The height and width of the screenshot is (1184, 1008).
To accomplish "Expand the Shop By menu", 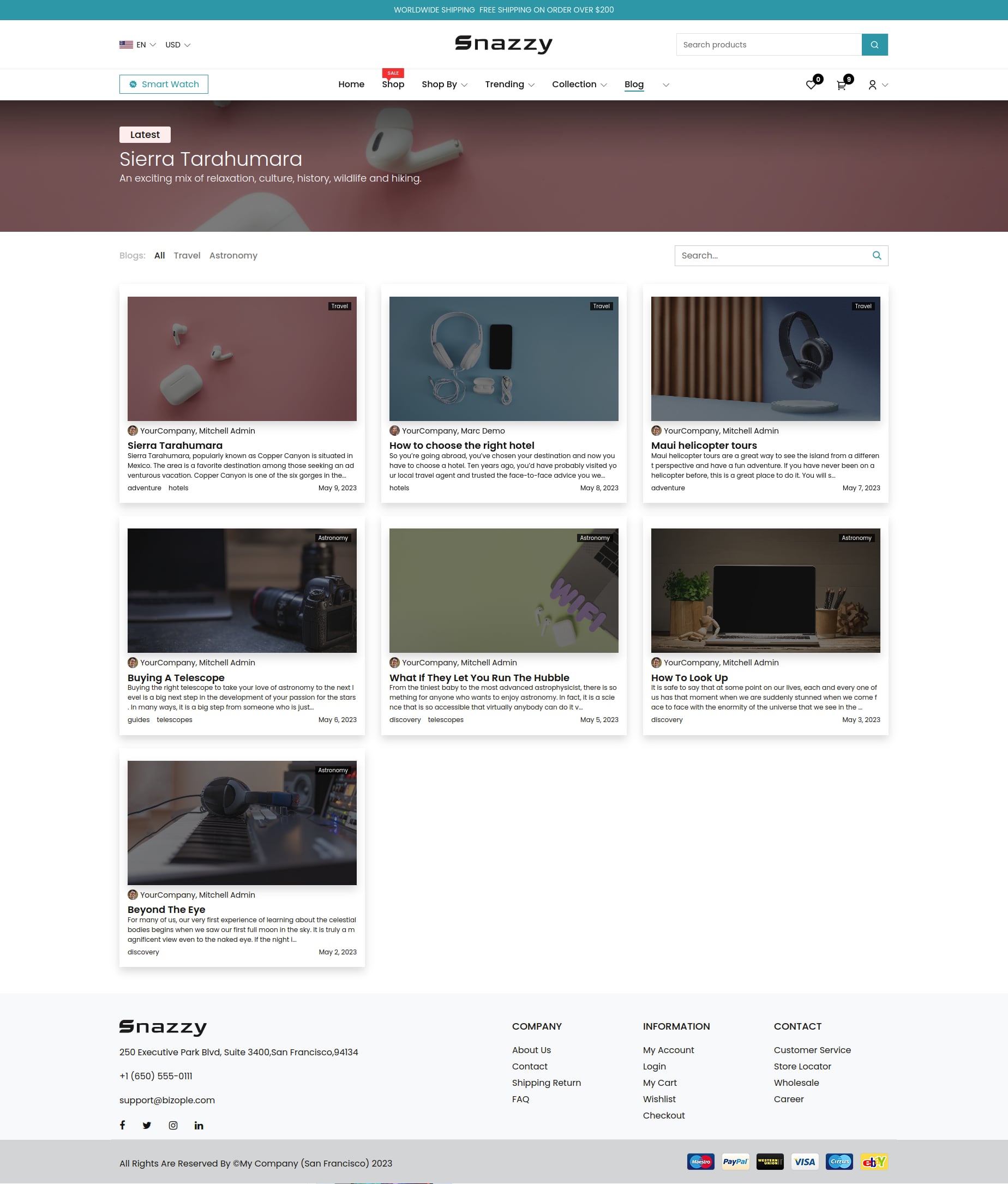I will pyautogui.click(x=445, y=85).
